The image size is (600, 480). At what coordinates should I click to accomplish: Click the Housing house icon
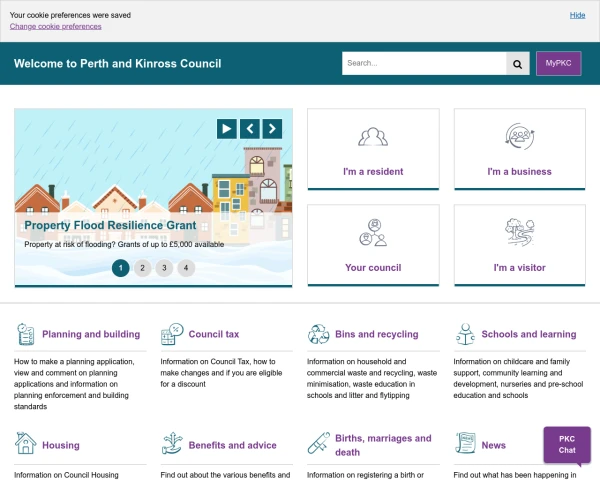pyautogui.click(x=26, y=443)
